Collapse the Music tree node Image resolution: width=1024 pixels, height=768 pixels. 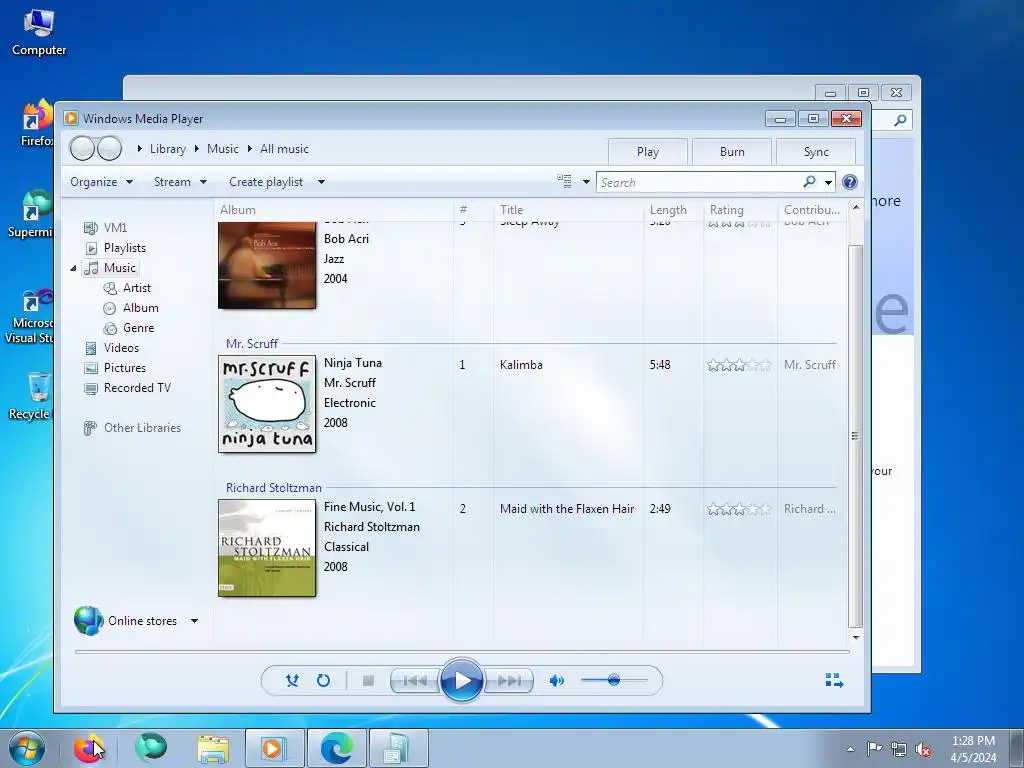[73, 268]
